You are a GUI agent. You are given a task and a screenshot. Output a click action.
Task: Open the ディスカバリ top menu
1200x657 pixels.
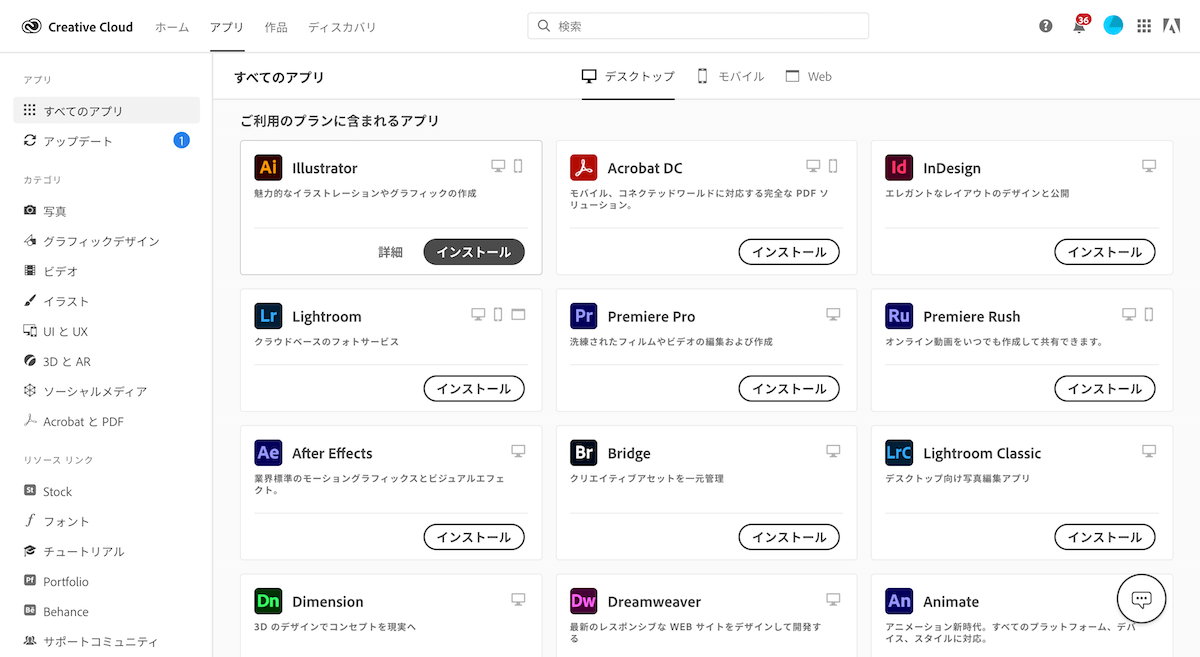tap(342, 27)
